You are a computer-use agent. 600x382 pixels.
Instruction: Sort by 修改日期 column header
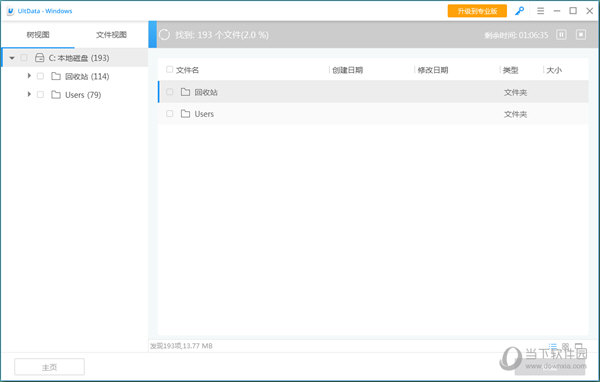point(433,70)
